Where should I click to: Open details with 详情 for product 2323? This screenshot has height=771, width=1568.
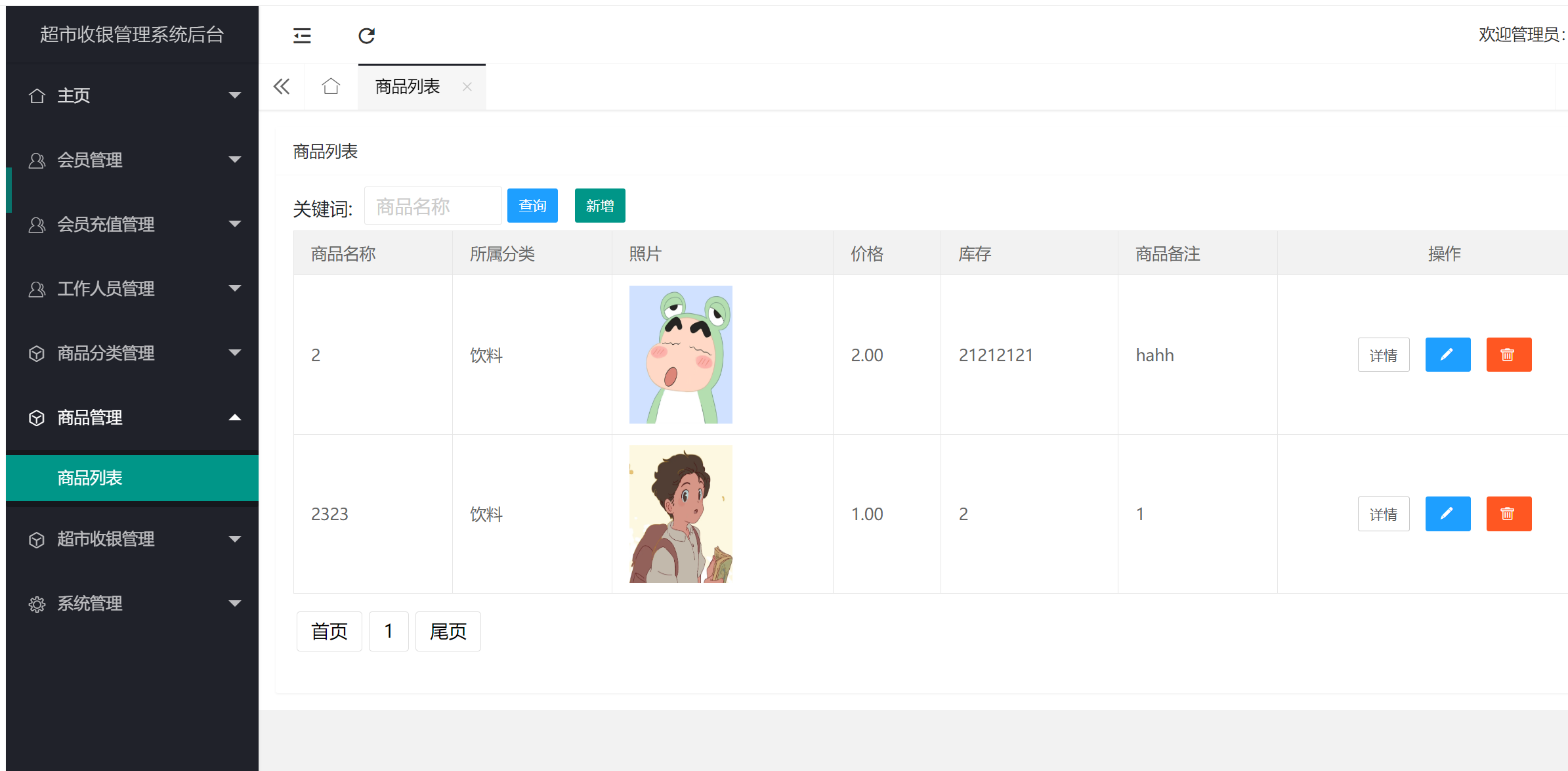[1384, 514]
